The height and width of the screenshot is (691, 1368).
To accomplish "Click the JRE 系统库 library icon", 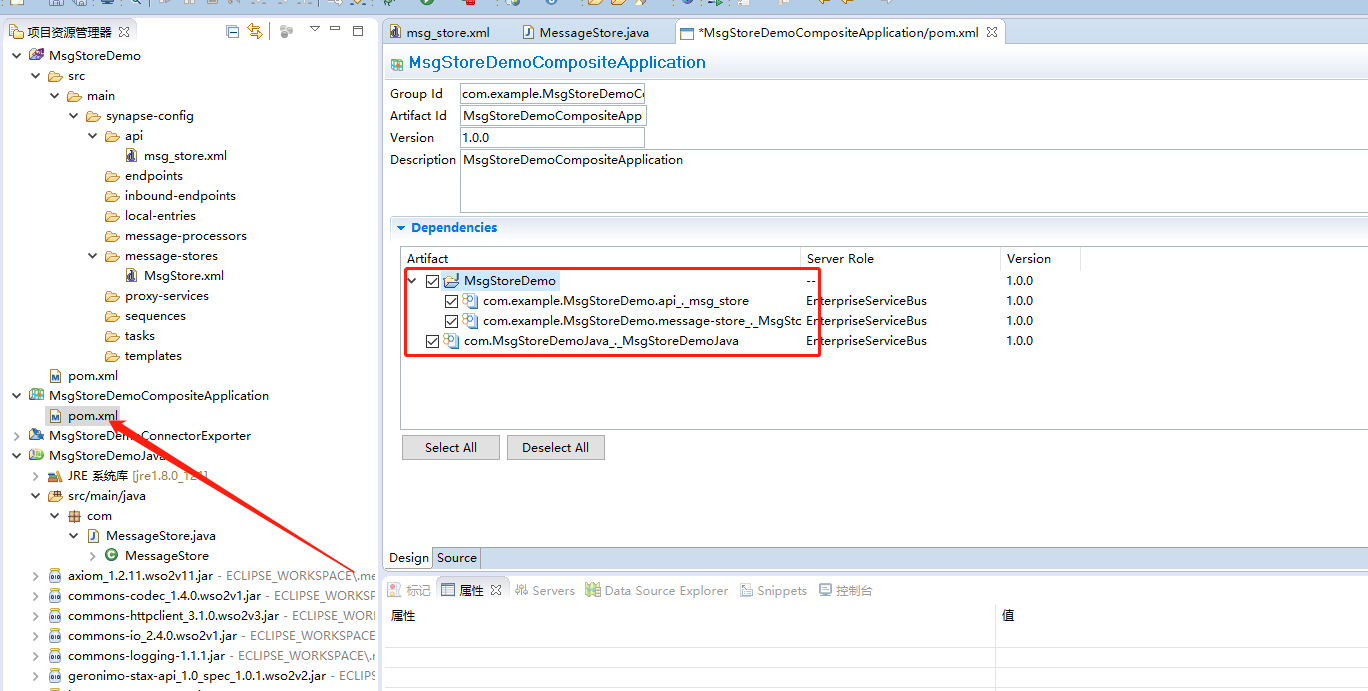I will [x=56, y=476].
